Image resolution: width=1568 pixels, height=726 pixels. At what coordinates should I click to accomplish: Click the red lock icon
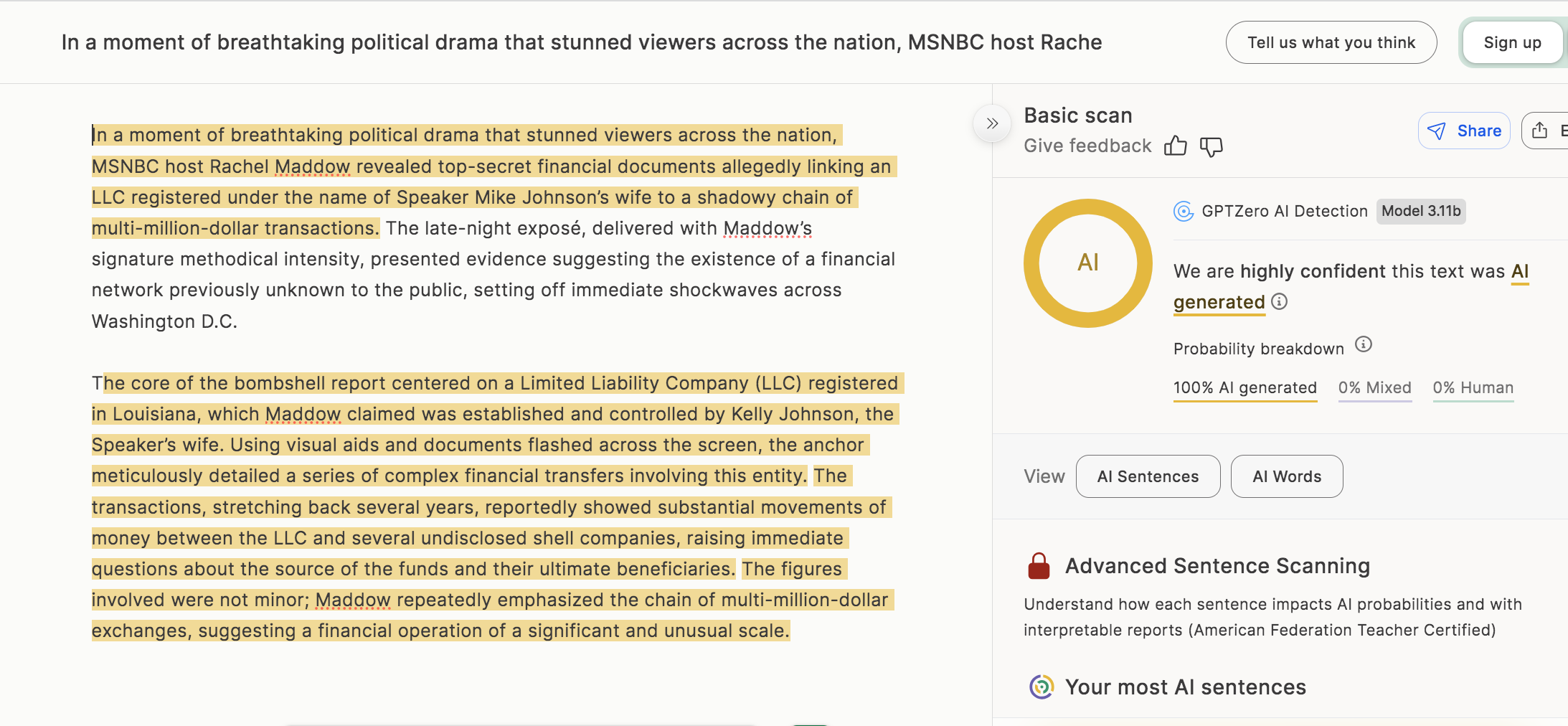click(1039, 566)
